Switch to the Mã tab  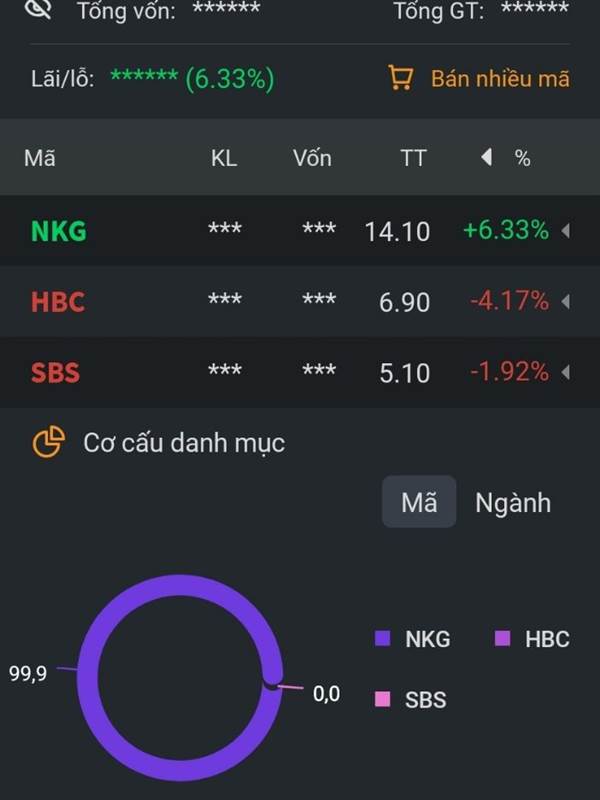pyautogui.click(x=419, y=502)
